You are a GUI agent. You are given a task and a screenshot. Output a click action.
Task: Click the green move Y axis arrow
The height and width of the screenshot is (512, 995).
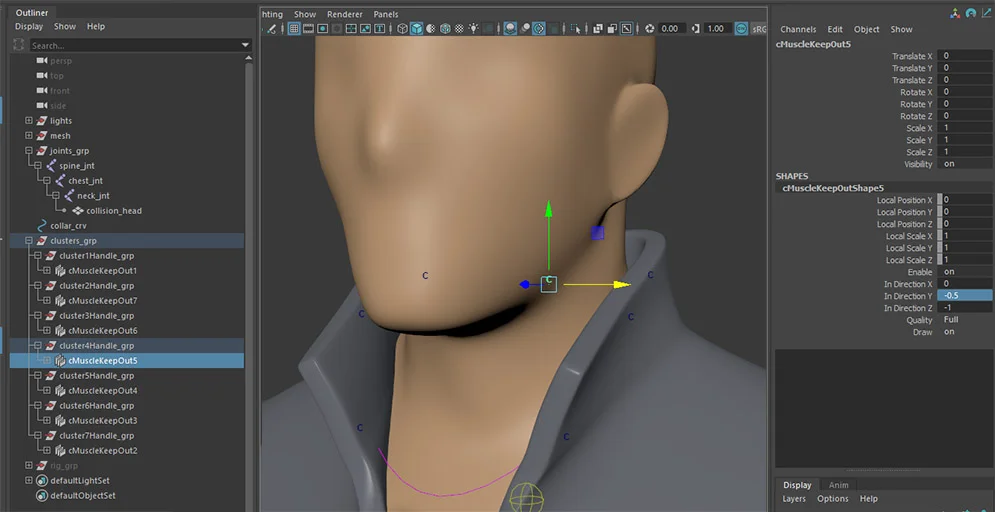(x=549, y=210)
